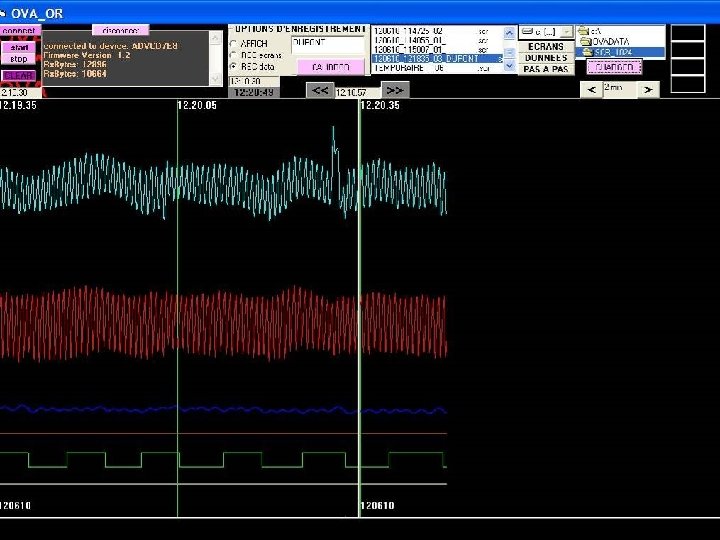Image resolution: width=720 pixels, height=540 pixels.
Task: Select the SCR_1024 folder
Action: click(x=613, y=52)
